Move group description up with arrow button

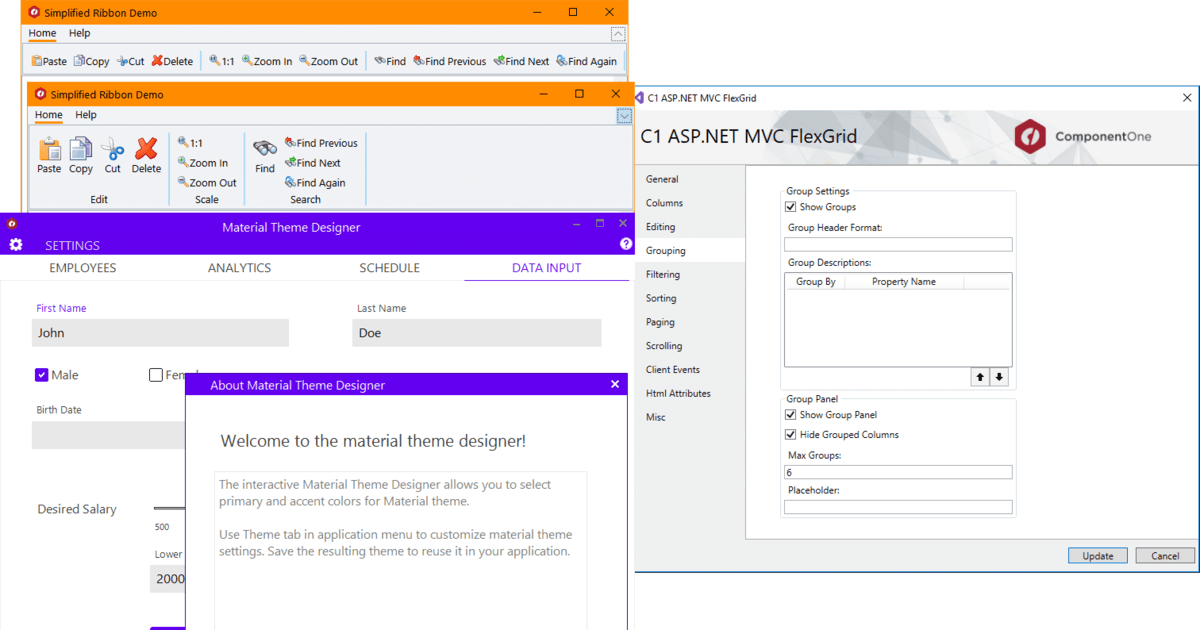pos(980,377)
